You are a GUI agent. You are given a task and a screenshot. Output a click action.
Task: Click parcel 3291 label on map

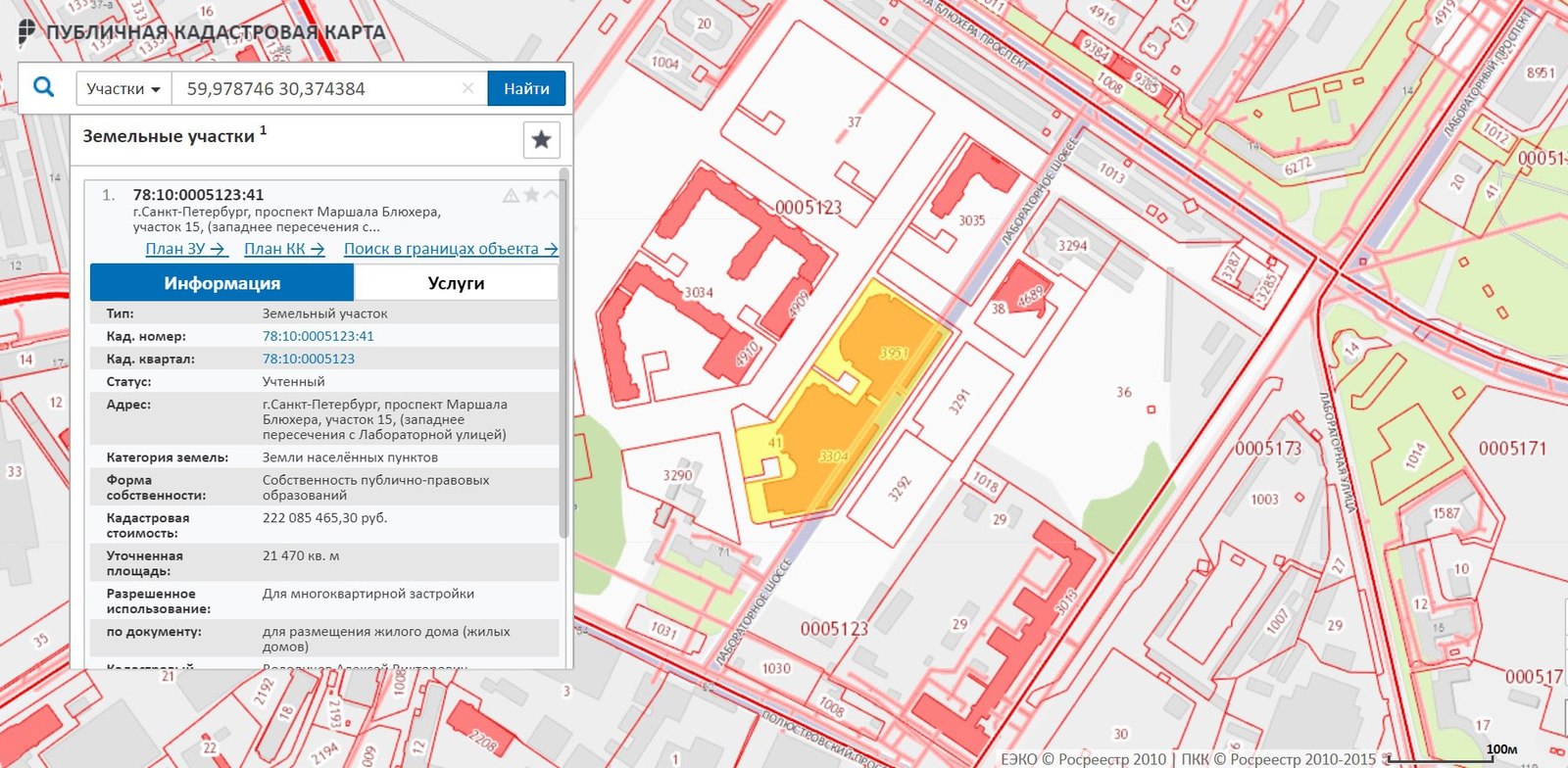[x=958, y=401]
